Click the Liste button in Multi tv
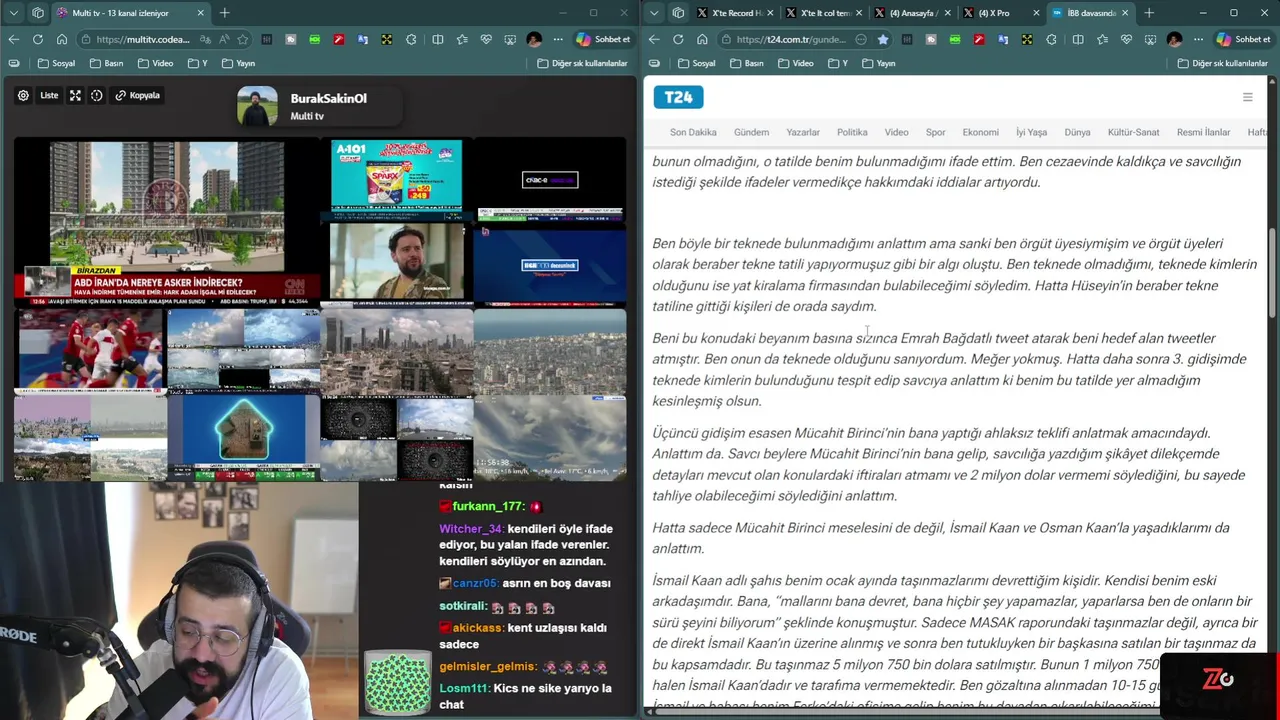 [49, 95]
